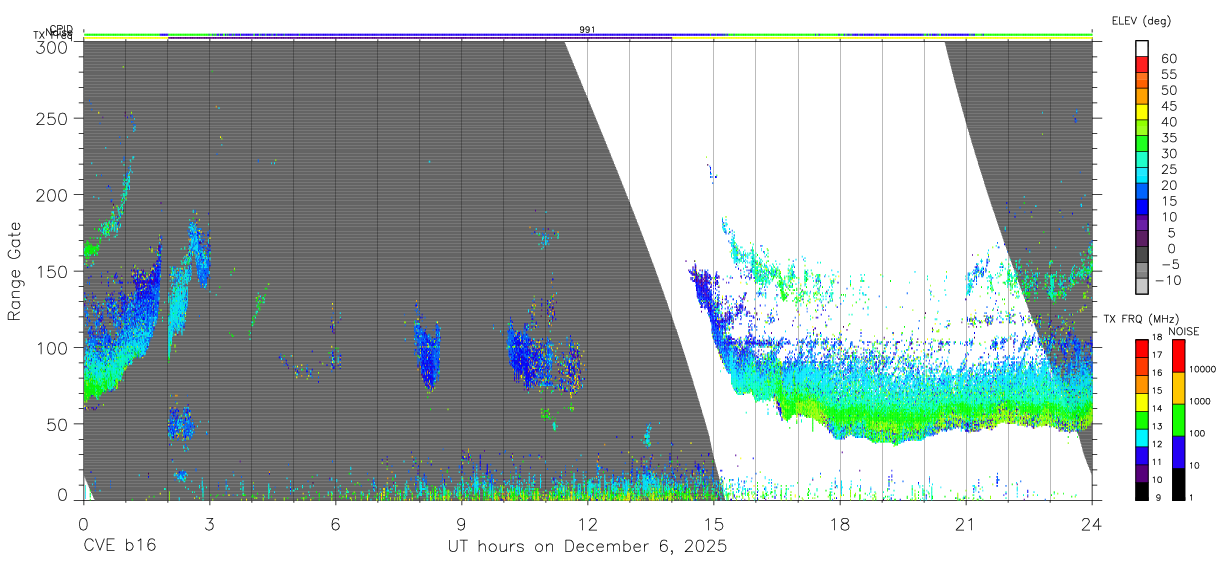
Task: Click the '60' elevation colorbar label
Action: point(1169,58)
